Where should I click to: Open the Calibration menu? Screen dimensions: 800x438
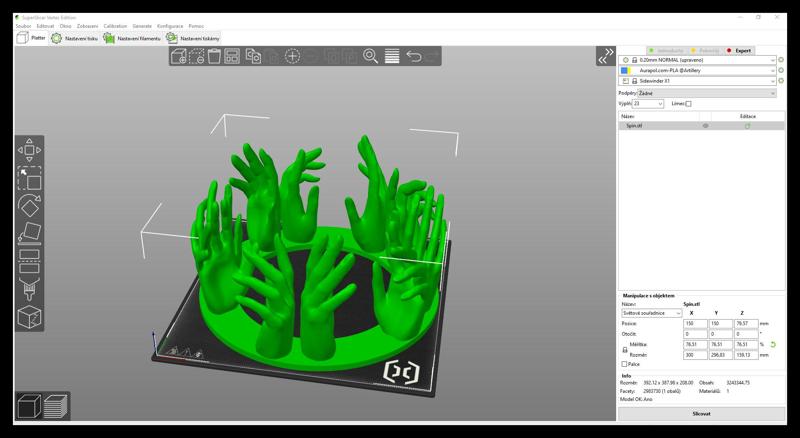[x=115, y=26]
